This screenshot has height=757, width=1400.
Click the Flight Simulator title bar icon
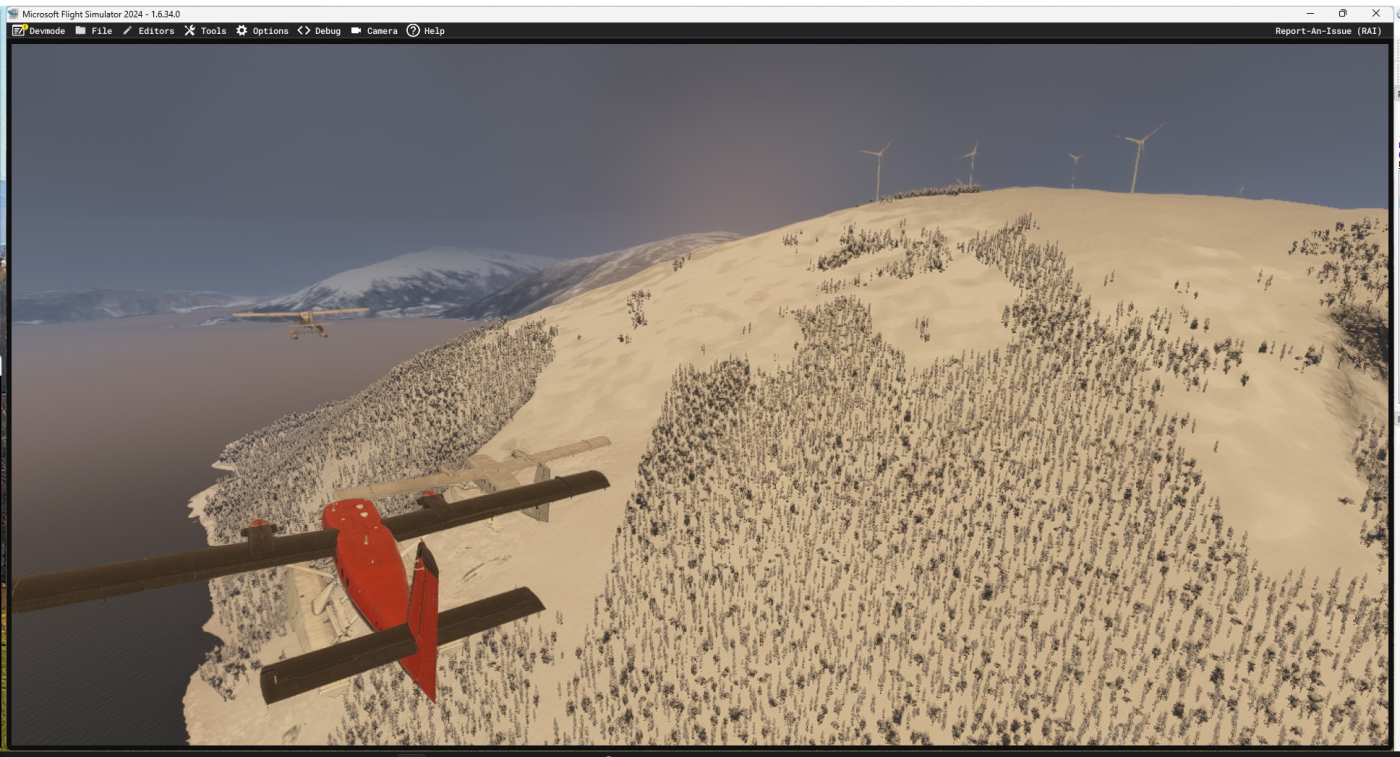[x=13, y=14]
